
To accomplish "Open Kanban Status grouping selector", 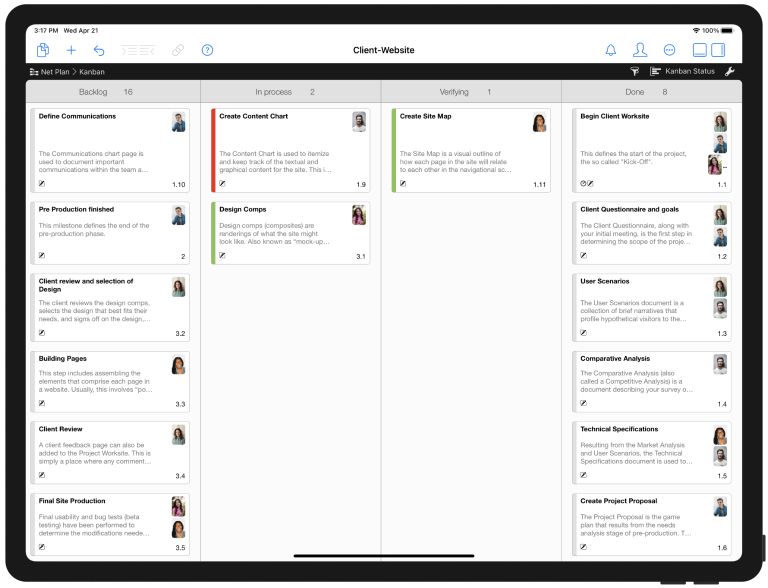I will click(682, 72).
